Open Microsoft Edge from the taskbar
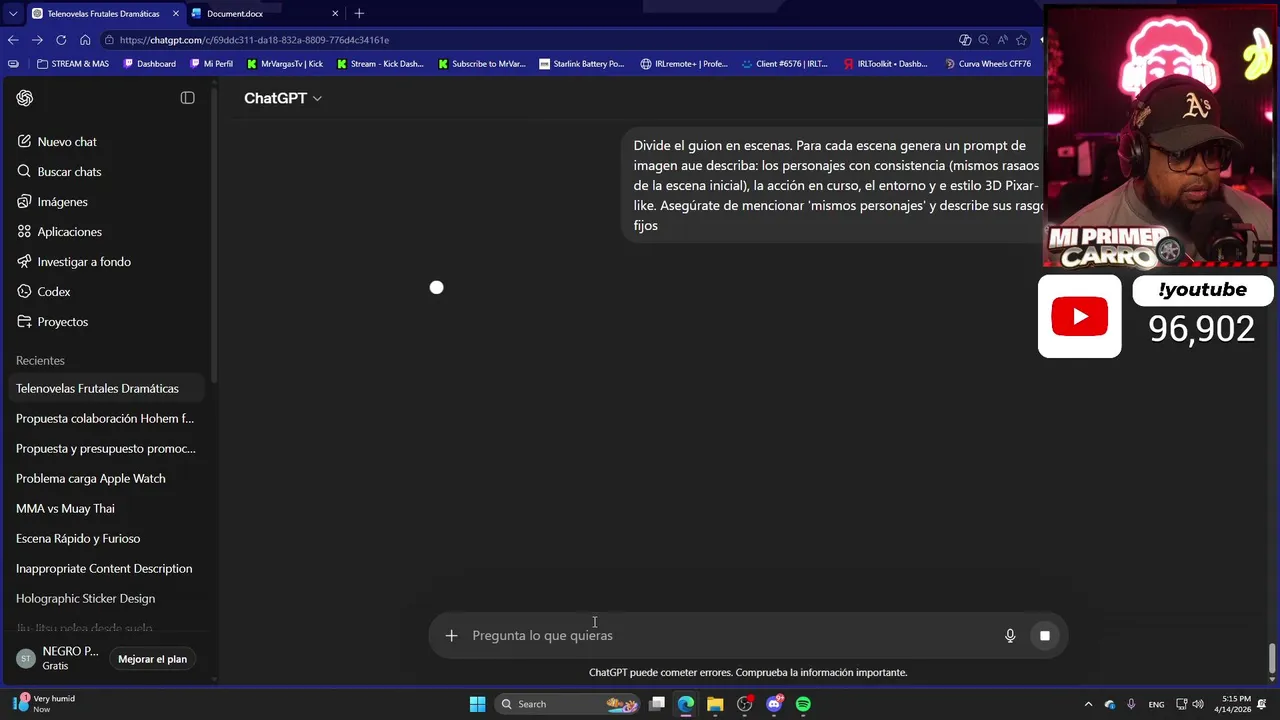The width and height of the screenshot is (1280, 720). [686, 704]
